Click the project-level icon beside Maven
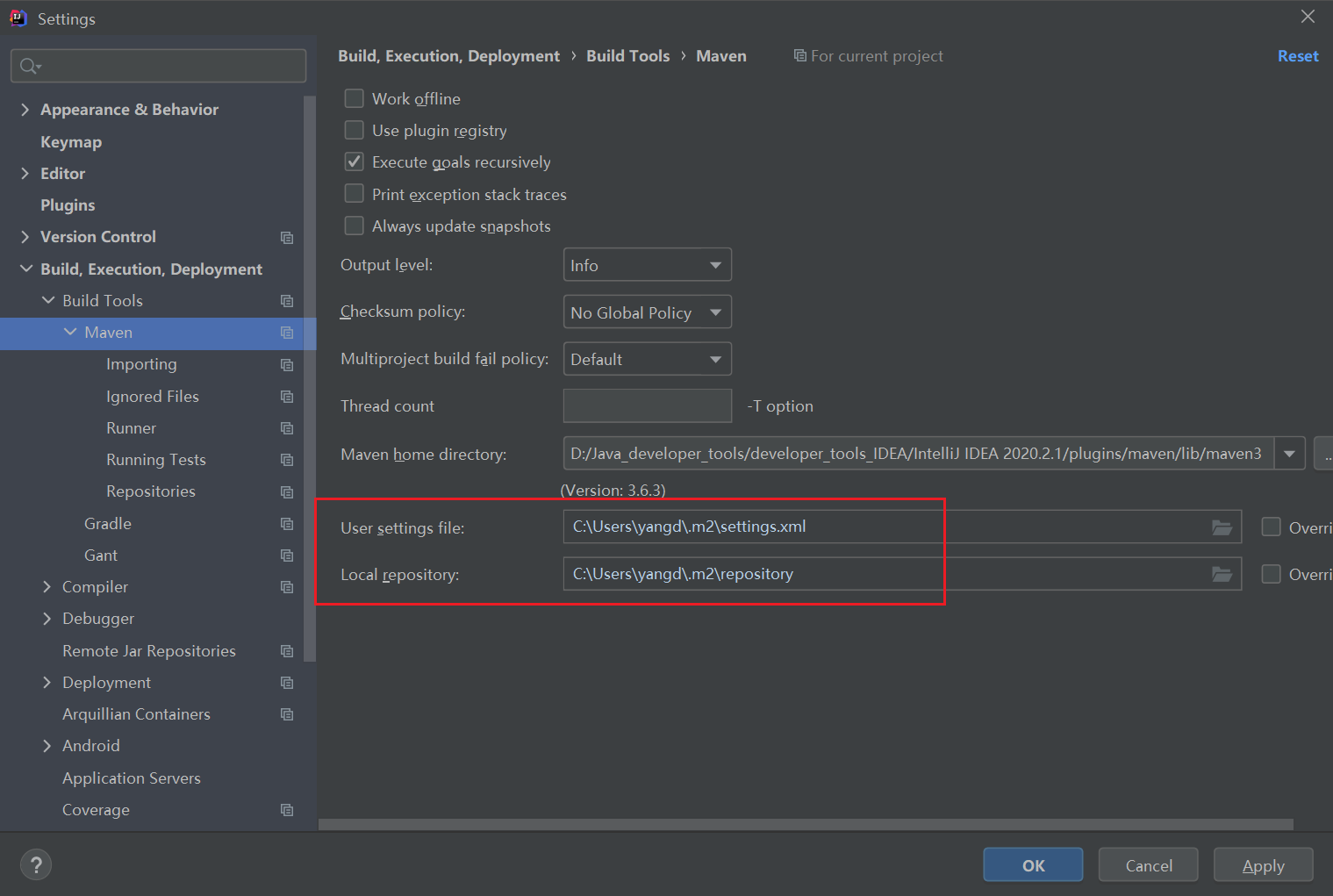Image resolution: width=1333 pixels, height=896 pixels. [x=287, y=333]
